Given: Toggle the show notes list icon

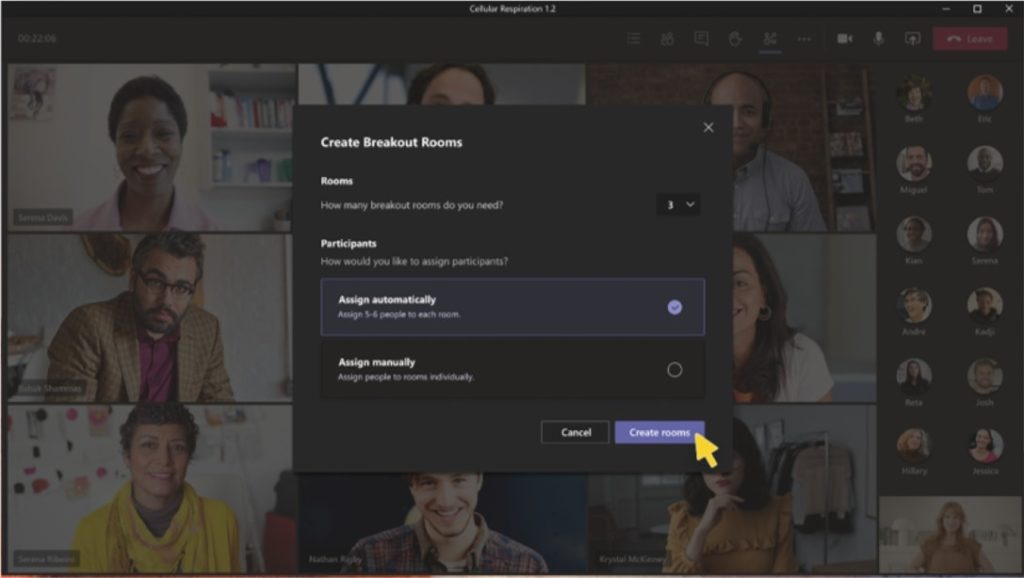Looking at the screenshot, I should click(633, 38).
